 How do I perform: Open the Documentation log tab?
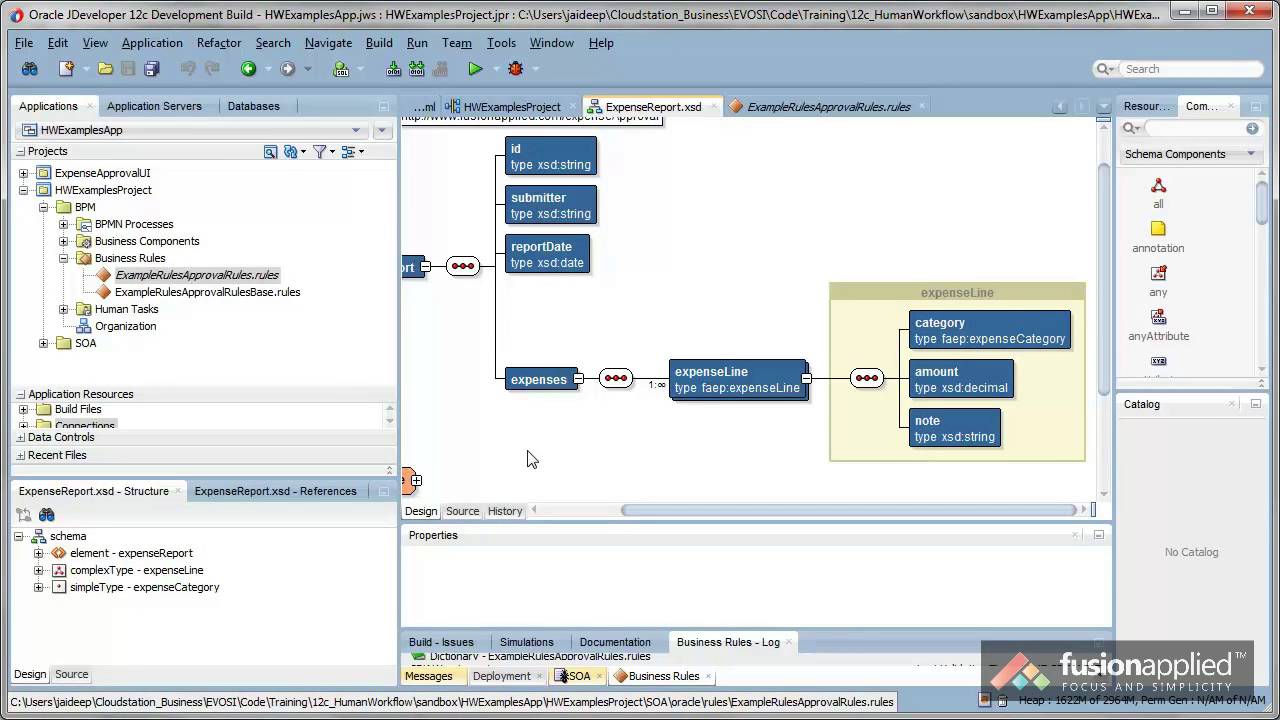[x=615, y=642]
